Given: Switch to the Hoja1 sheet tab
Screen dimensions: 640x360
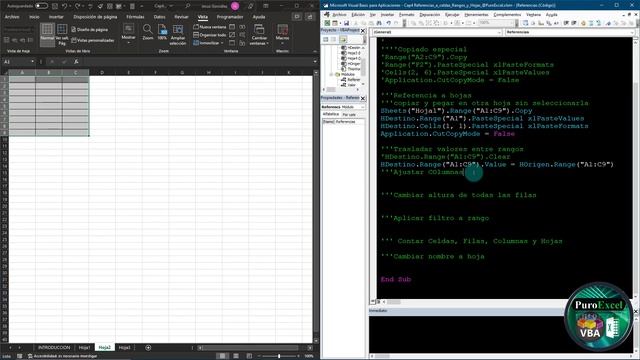Looking at the screenshot, I should pyautogui.click(x=84, y=347).
